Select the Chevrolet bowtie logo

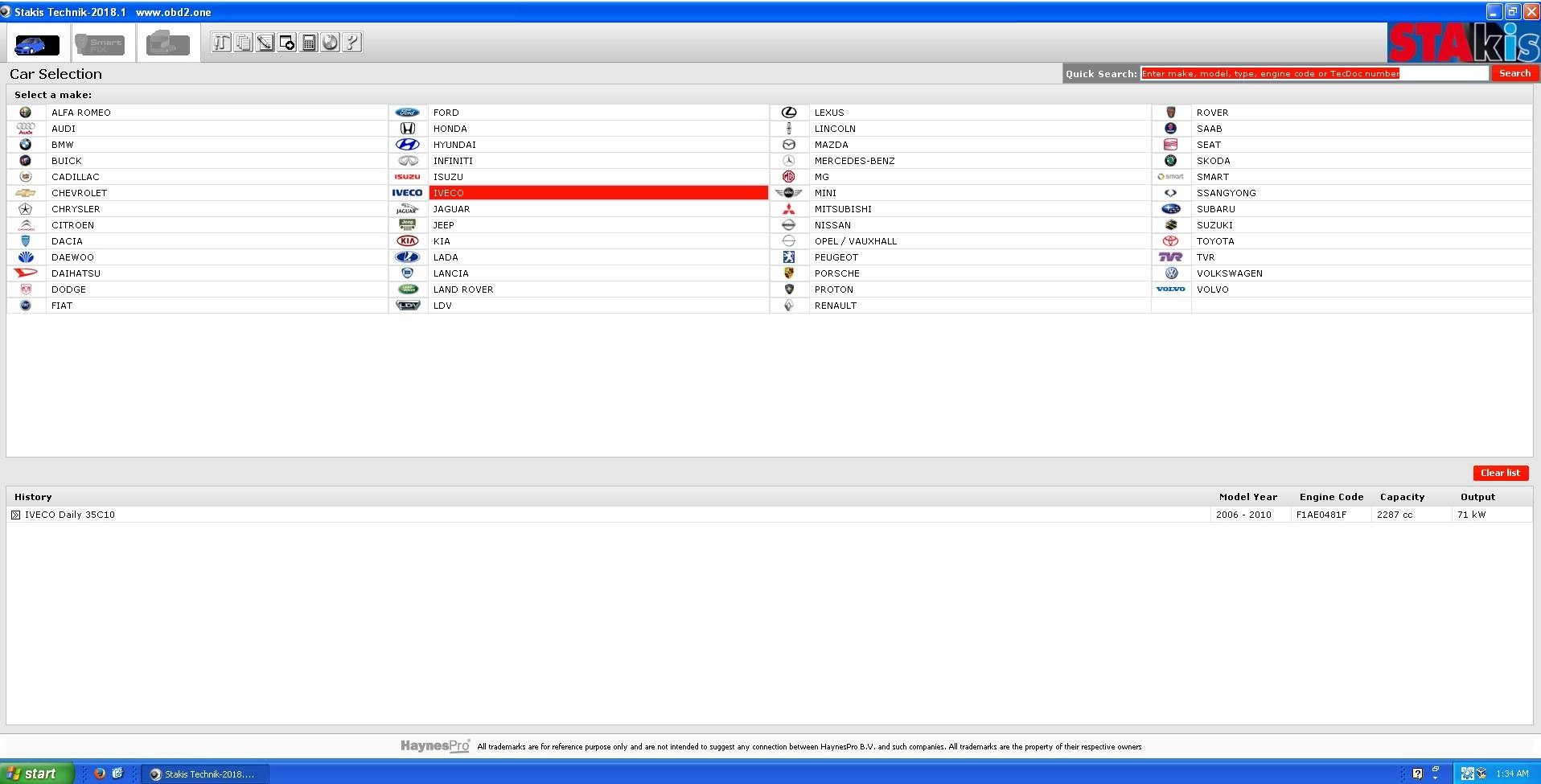tap(26, 193)
